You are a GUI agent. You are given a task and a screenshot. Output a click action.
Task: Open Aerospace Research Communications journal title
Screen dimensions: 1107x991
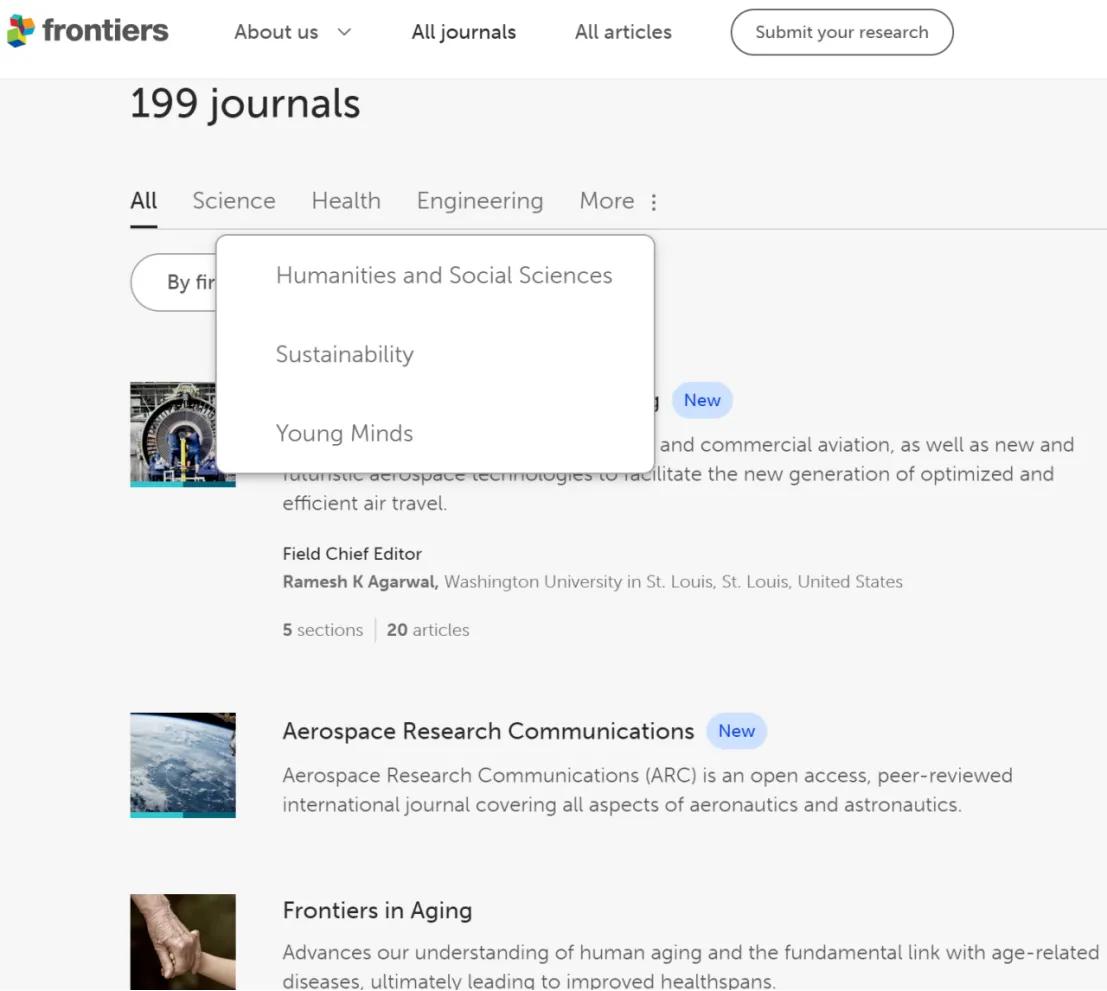tap(488, 731)
